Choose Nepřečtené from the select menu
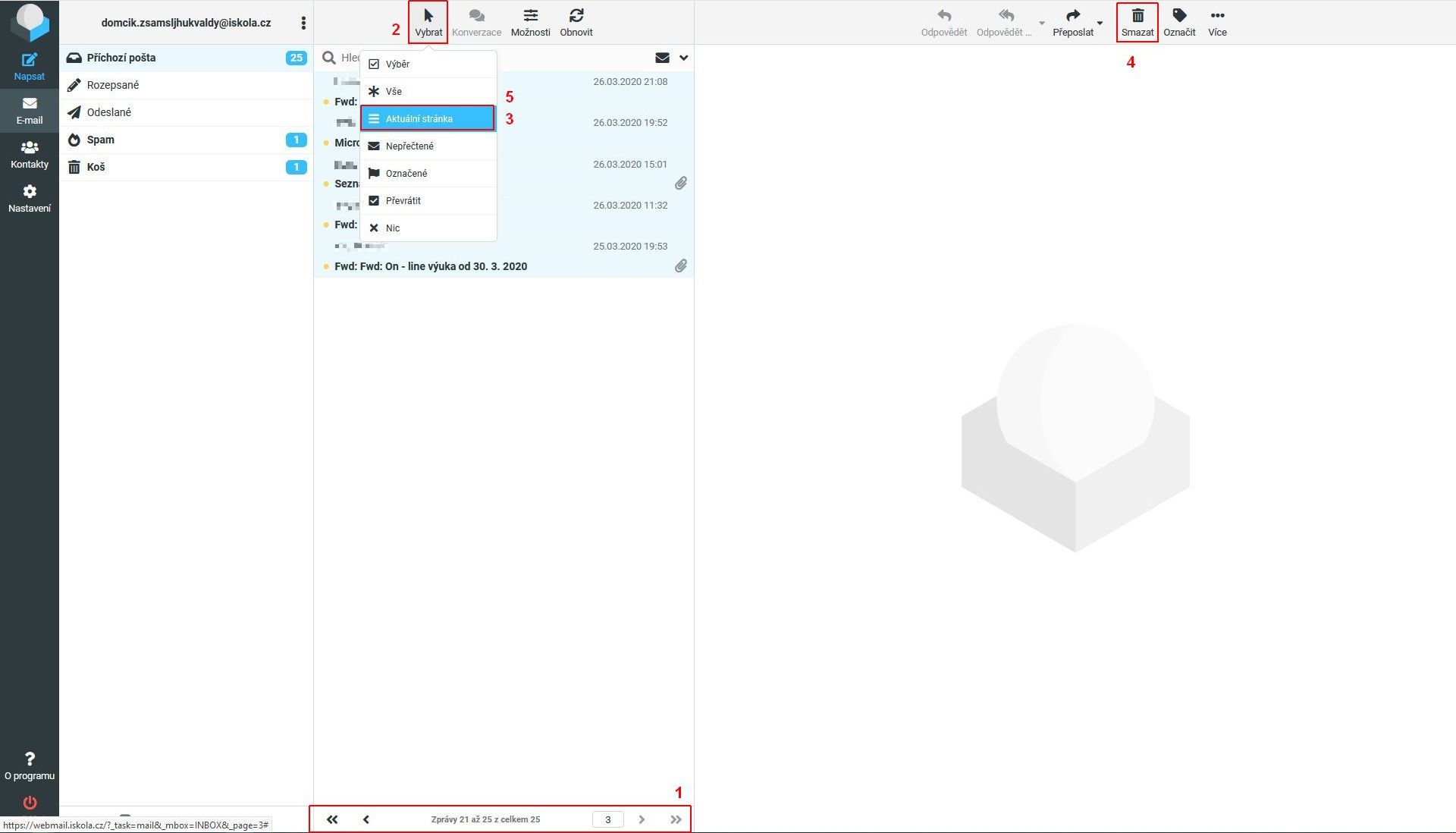 pyautogui.click(x=428, y=146)
